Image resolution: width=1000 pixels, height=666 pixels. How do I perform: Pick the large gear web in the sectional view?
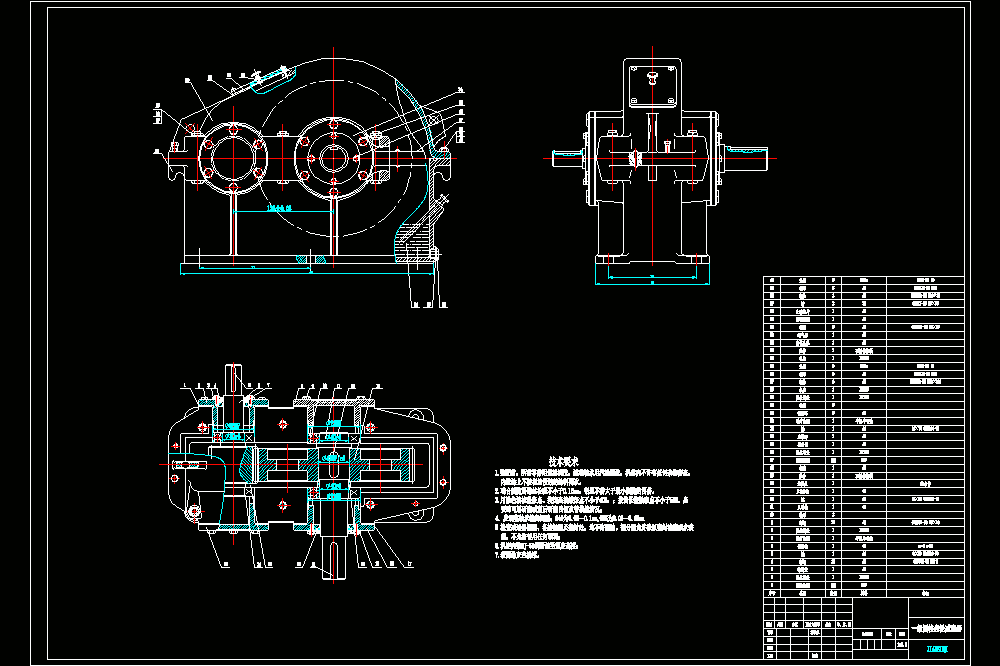point(334,464)
